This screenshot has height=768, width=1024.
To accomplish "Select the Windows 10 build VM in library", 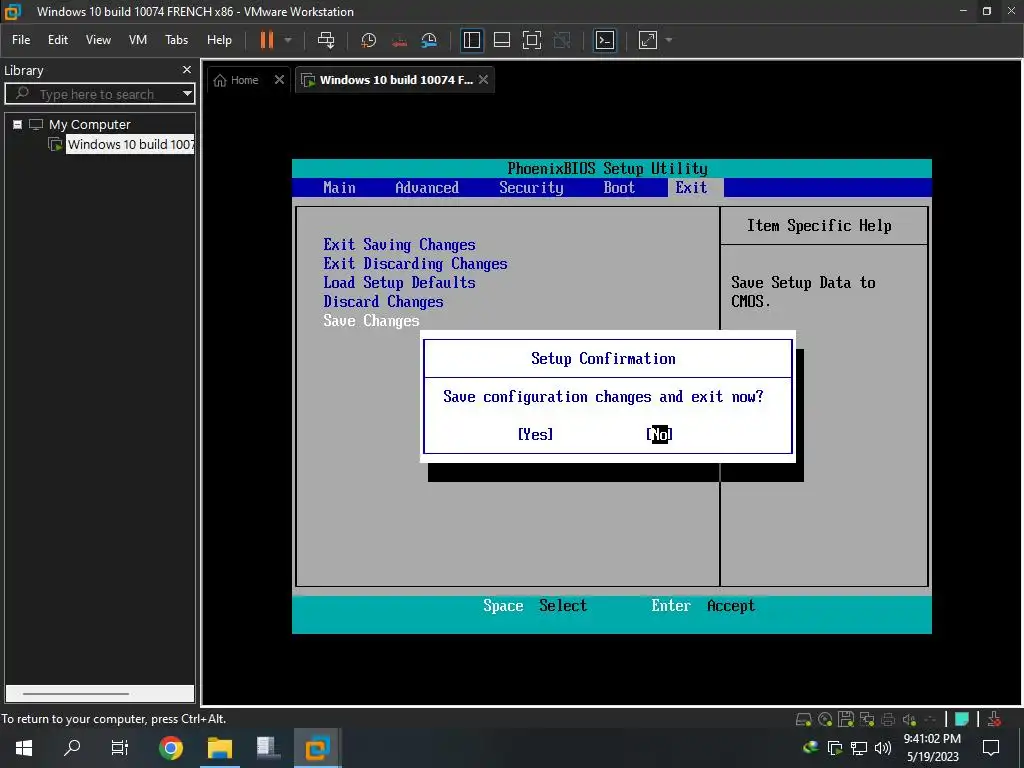I will 130,144.
